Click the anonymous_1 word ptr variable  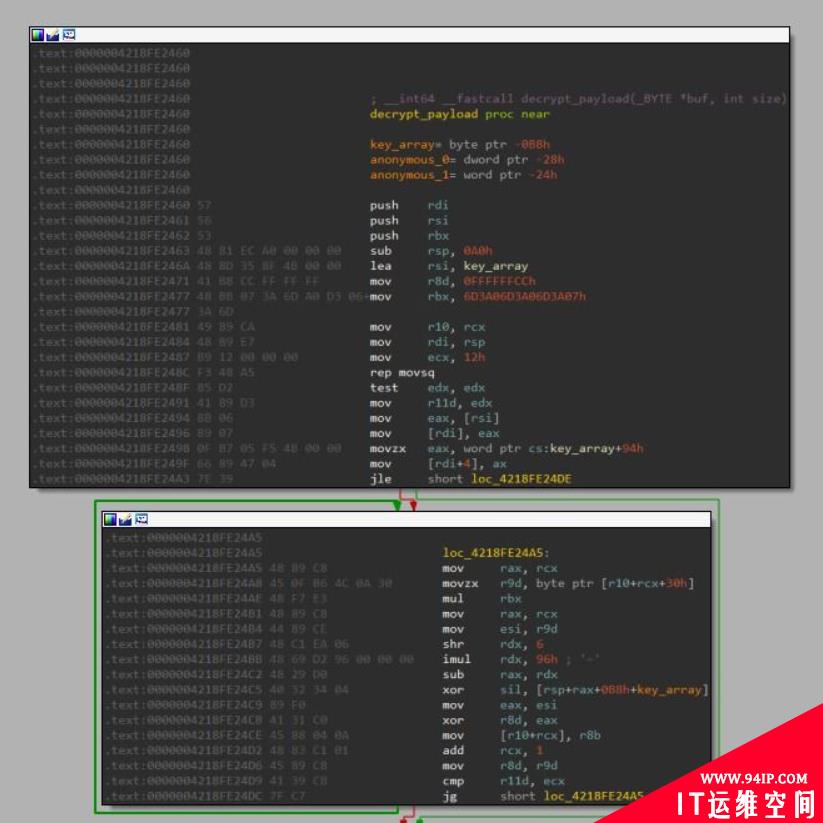(463, 175)
